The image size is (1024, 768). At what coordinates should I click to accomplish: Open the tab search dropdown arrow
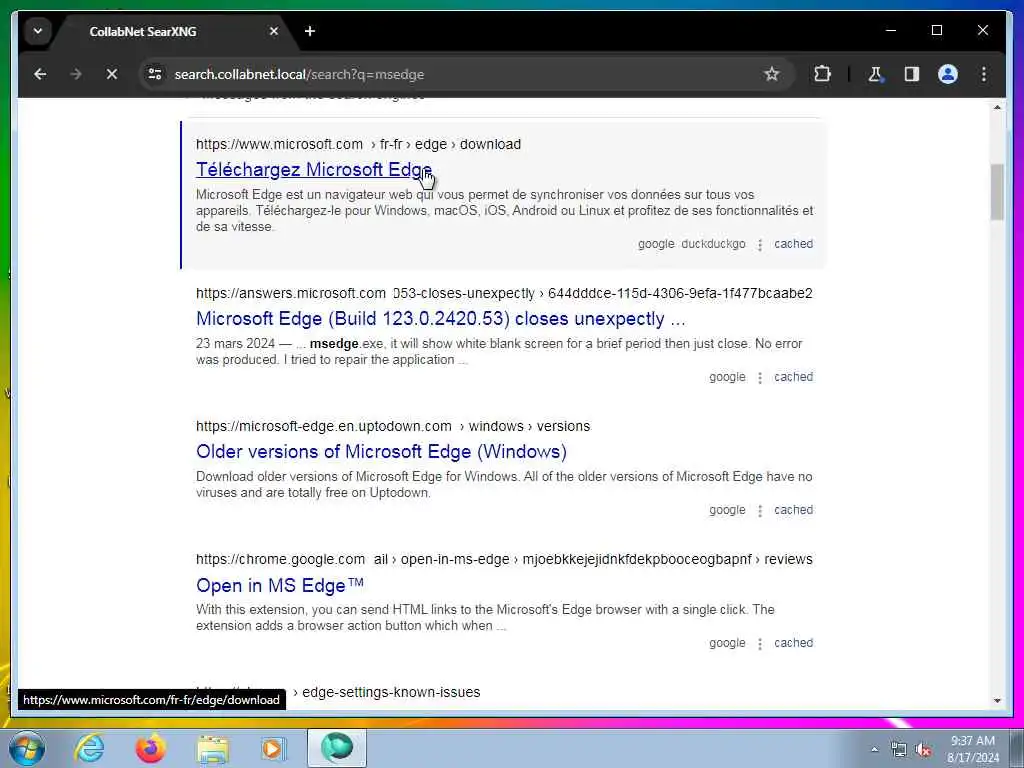coord(38,31)
